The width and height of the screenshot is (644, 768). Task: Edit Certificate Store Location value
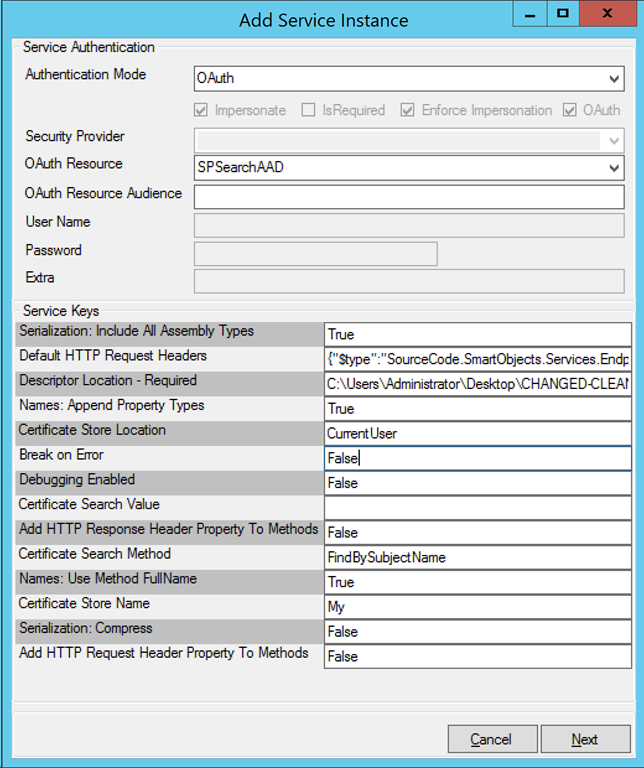coord(477,433)
